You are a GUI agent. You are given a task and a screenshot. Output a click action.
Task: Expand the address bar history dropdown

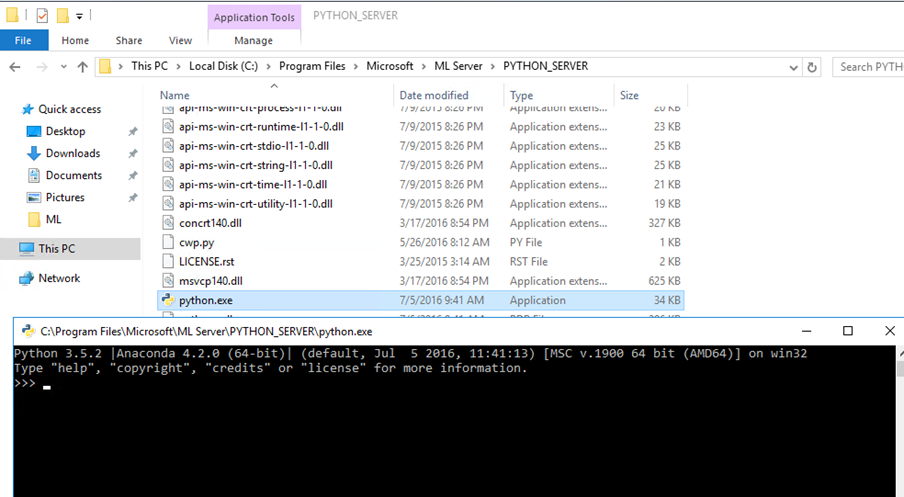(793, 67)
